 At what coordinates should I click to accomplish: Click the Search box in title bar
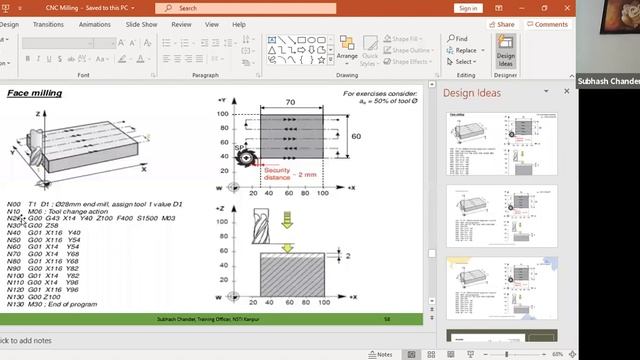point(245,8)
